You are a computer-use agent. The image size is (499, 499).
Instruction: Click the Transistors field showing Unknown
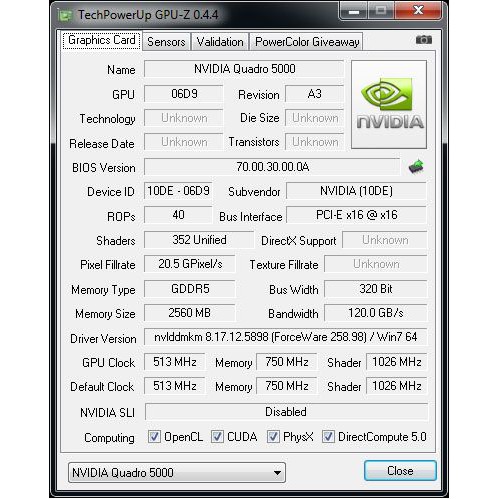tap(314, 142)
